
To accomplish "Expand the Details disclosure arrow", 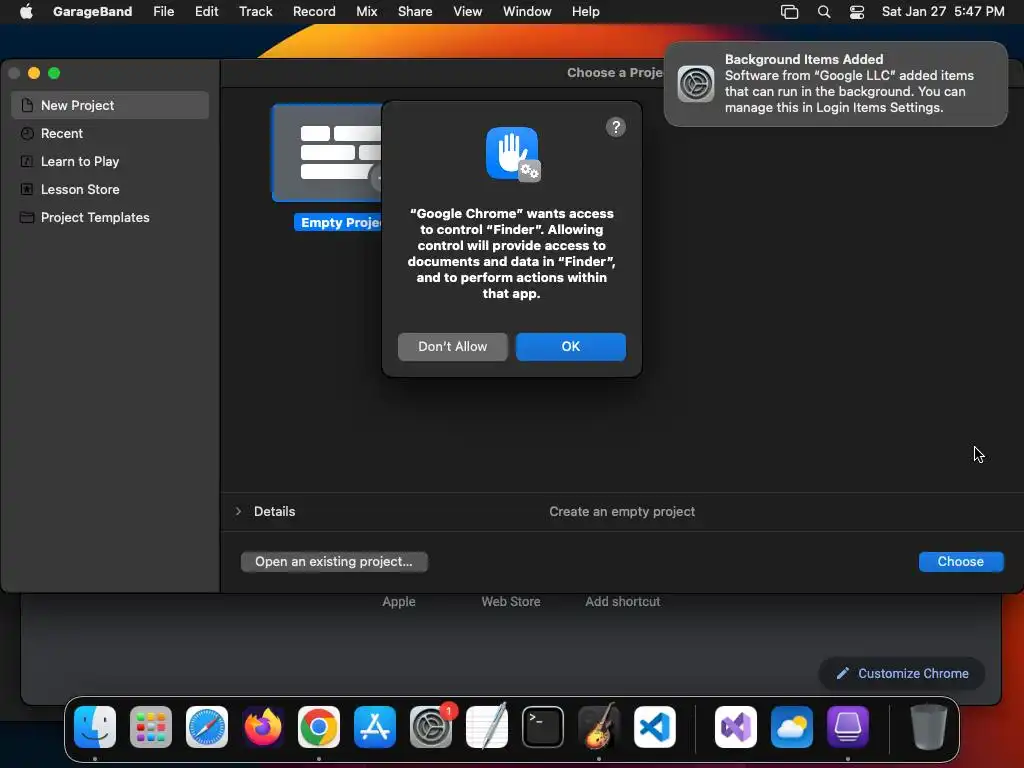I will point(238,511).
